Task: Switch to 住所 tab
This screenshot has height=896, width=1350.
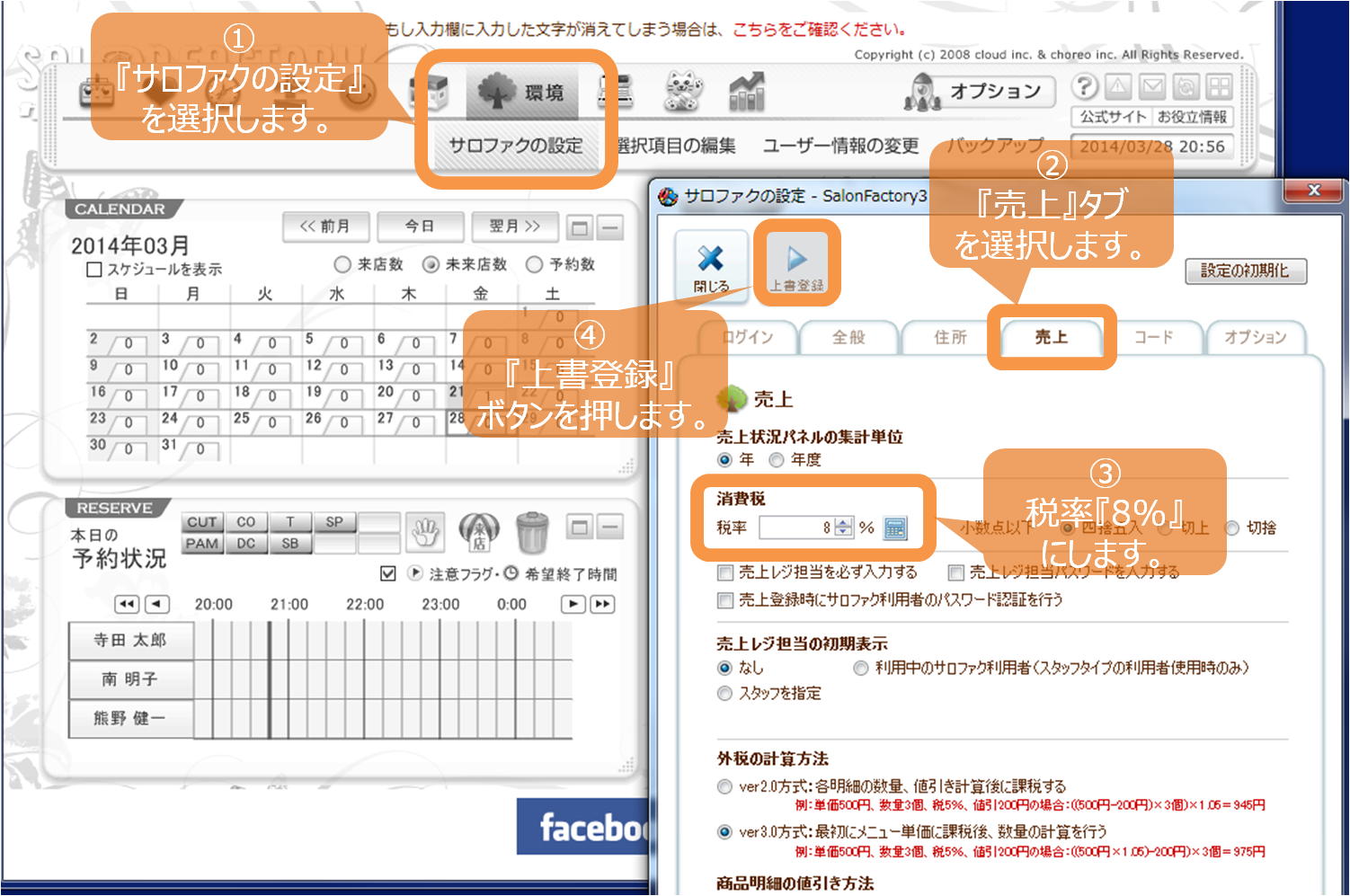Action: 949,337
